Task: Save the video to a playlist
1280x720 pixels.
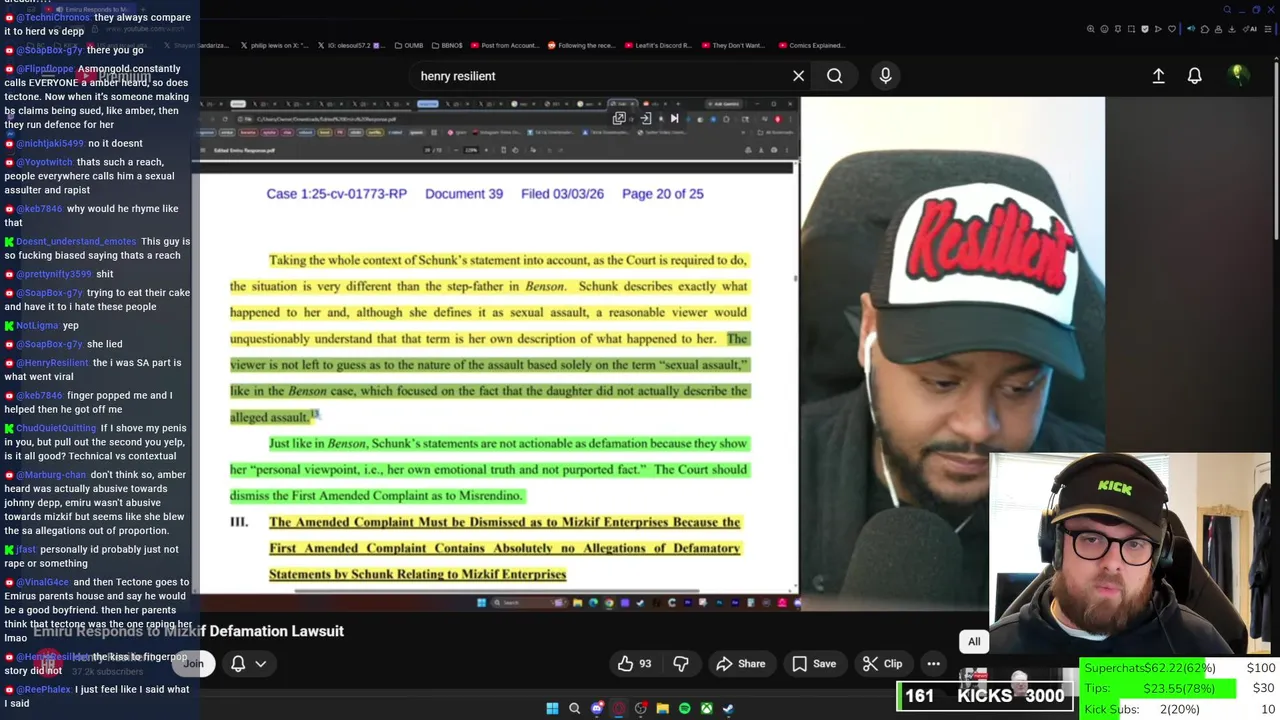Action: tap(814, 664)
